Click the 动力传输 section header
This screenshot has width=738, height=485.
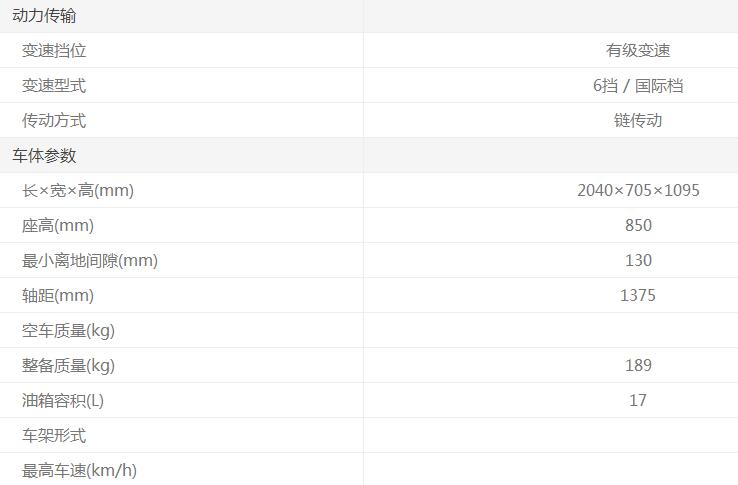pyautogui.click(x=44, y=16)
